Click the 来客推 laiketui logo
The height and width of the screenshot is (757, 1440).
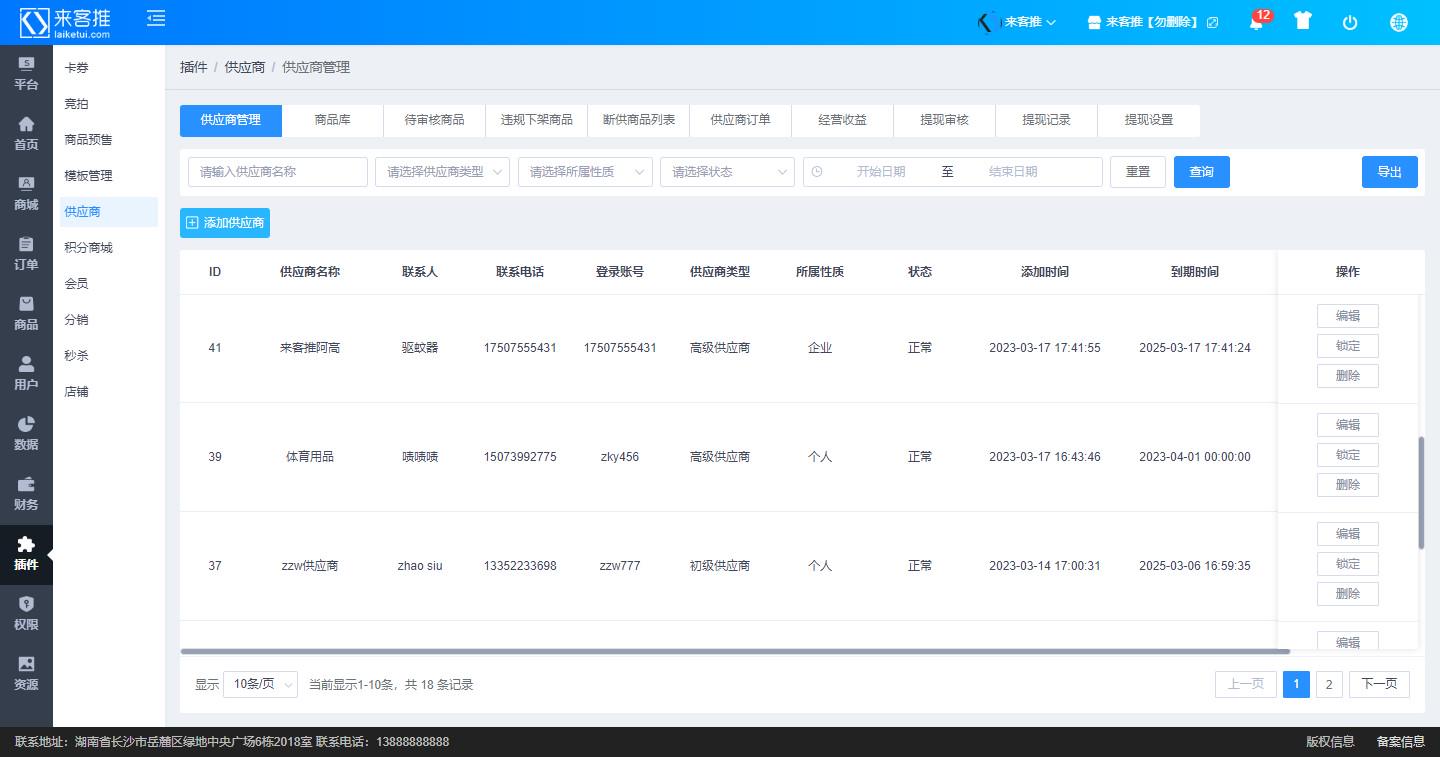(66, 22)
